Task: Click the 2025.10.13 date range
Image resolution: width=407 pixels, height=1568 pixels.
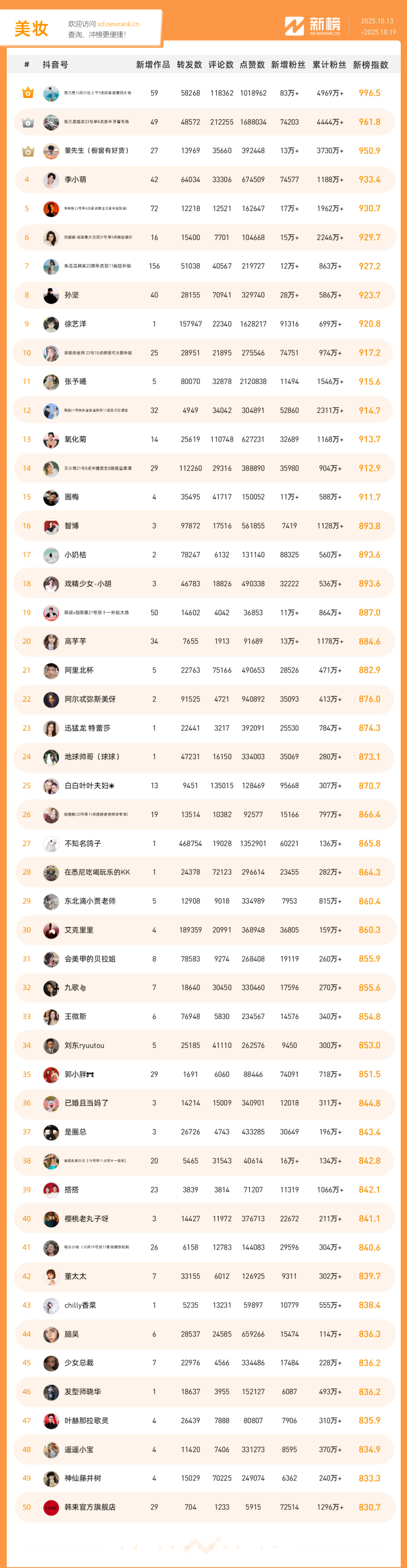Action: pyautogui.click(x=377, y=21)
